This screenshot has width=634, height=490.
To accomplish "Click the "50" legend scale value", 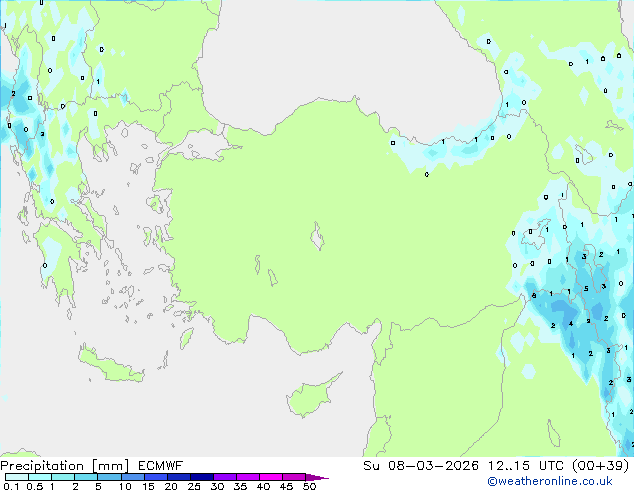I will click(x=309, y=486).
